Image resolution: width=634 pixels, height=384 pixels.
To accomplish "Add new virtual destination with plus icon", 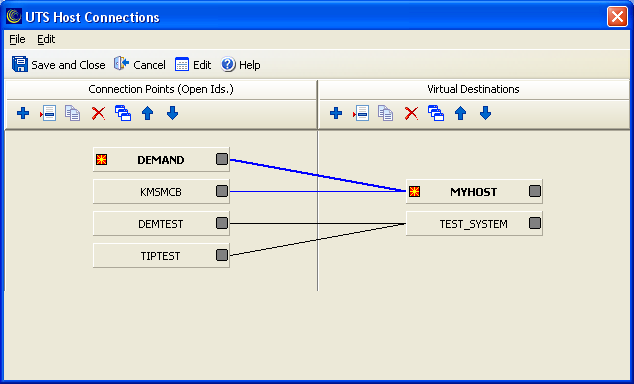I will (336, 113).
